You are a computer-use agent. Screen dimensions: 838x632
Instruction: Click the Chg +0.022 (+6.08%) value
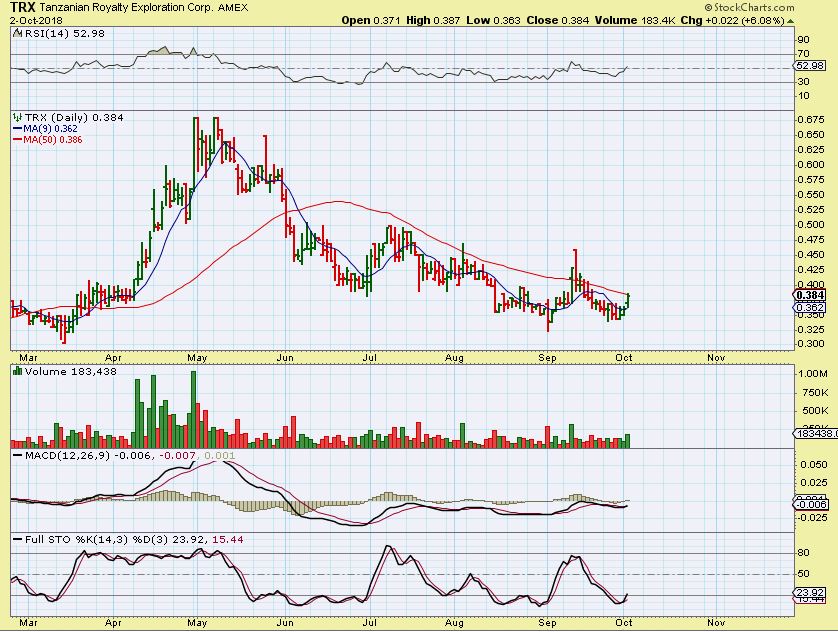[733, 20]
